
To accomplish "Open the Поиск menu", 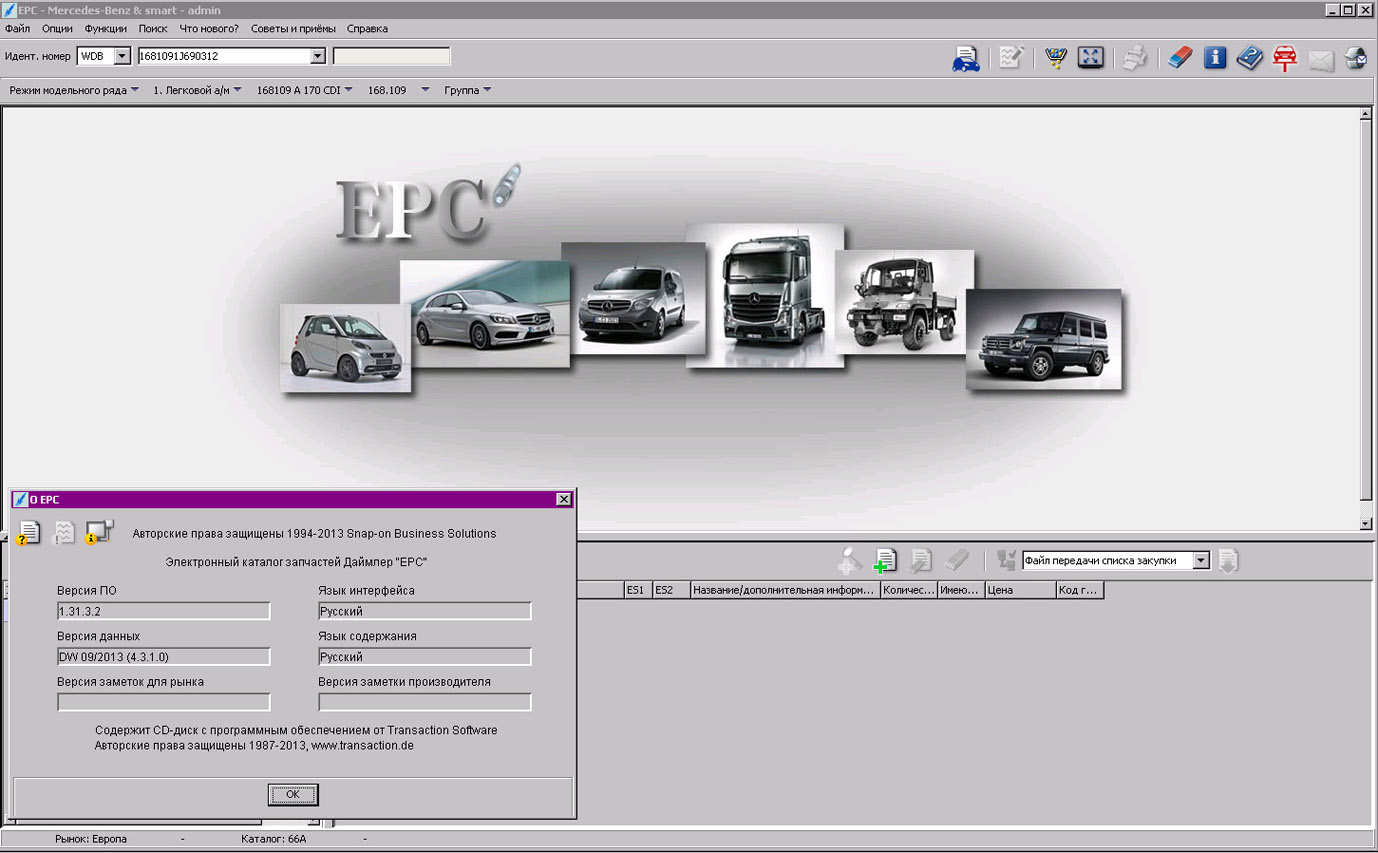I will pyautogui.click(x=153, y=29).
